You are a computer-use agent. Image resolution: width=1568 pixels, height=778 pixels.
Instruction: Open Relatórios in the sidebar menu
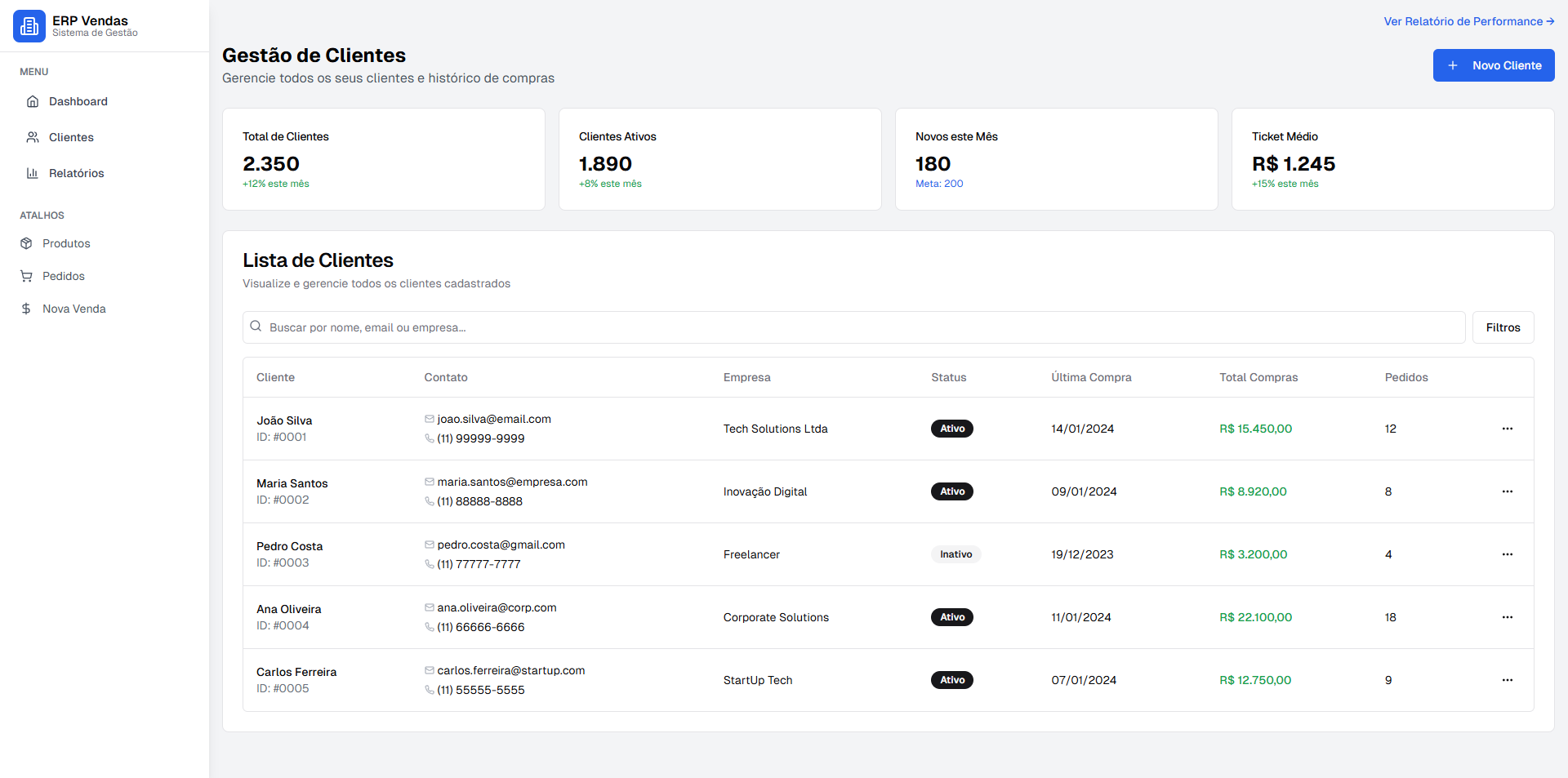pos(105,173)
